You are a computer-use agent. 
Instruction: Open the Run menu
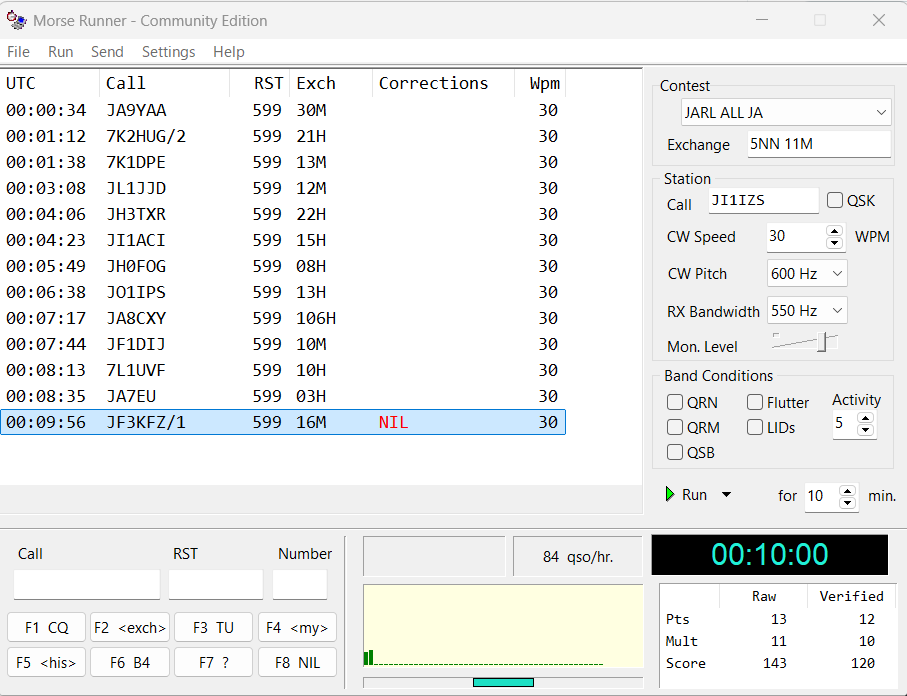point(60,52)
